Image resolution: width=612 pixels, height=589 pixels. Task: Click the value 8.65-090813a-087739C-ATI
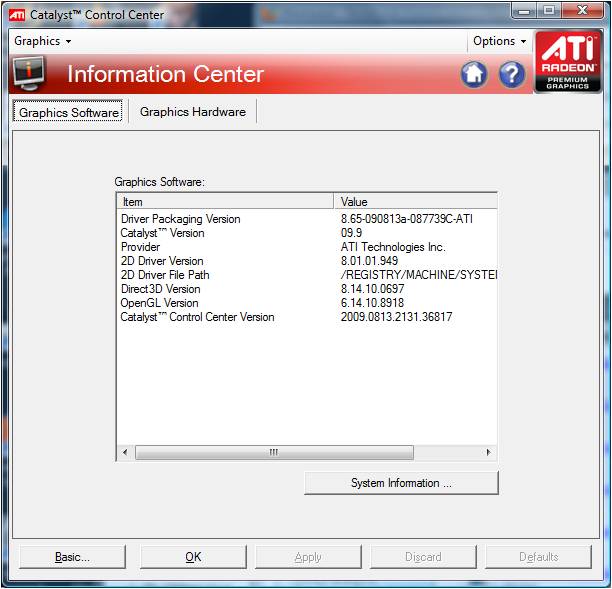pyautogui.click(x=407, y=219)
